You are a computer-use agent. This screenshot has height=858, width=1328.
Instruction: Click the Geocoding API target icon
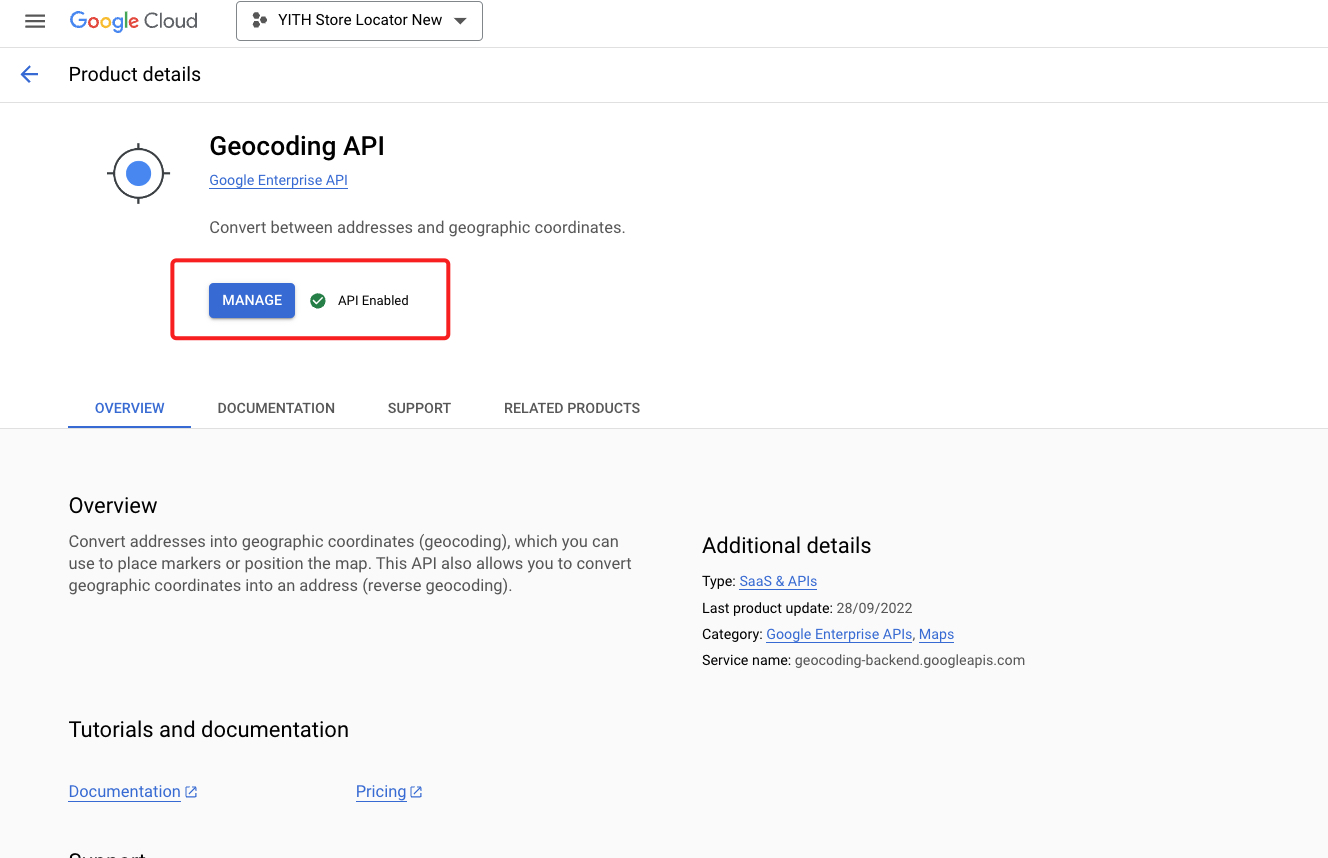point(139,174)
